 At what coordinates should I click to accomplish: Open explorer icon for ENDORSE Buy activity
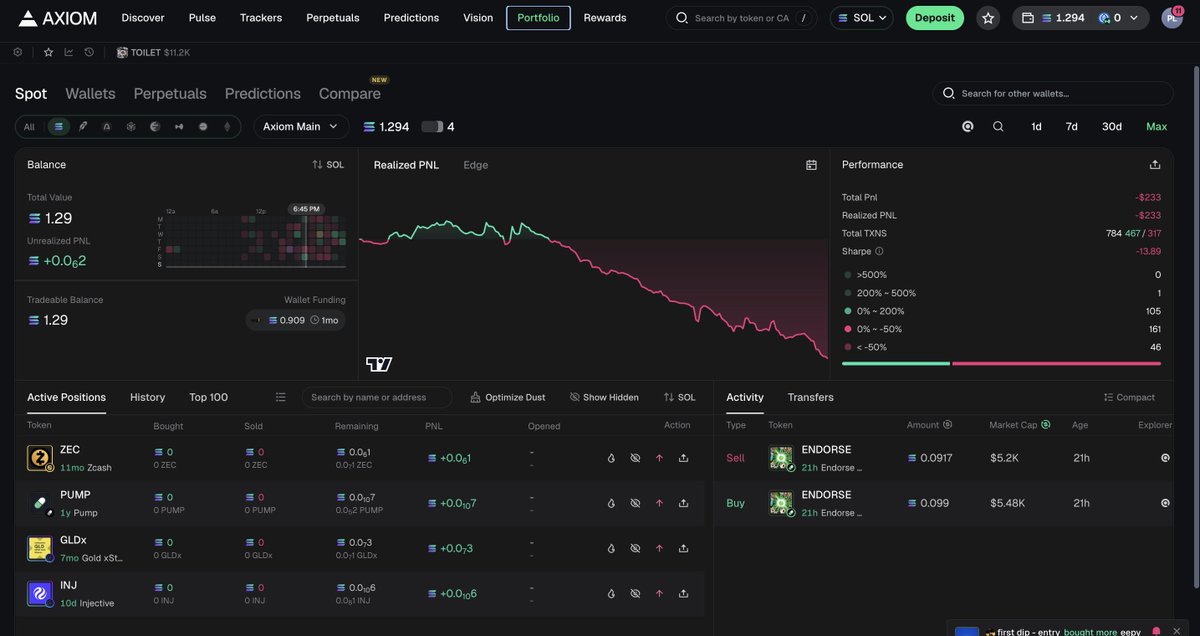click(1165, 503)
